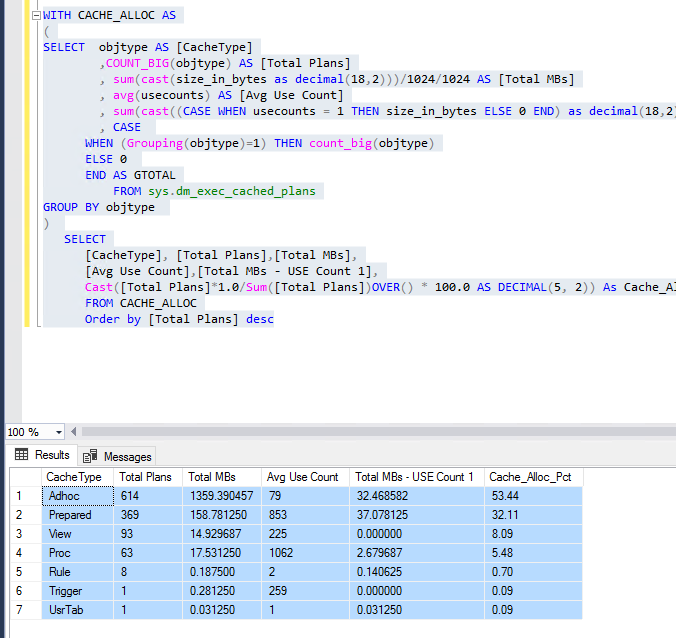Click the 259 Avg Use Count value

(305, 591)
